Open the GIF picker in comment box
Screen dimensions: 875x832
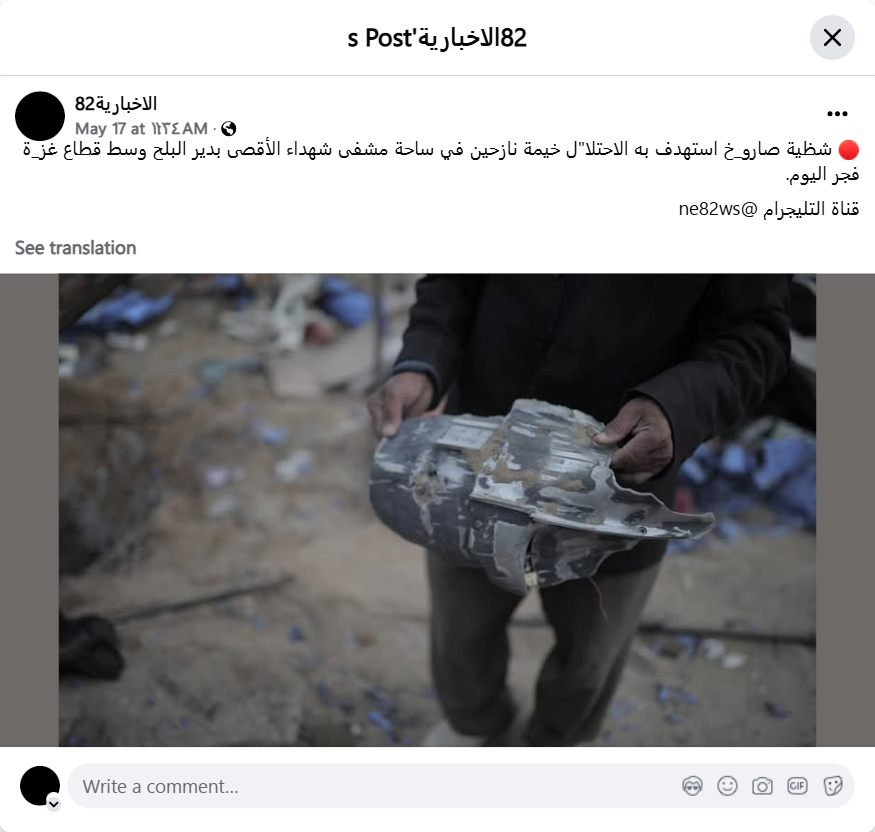[x=797, y=786]
